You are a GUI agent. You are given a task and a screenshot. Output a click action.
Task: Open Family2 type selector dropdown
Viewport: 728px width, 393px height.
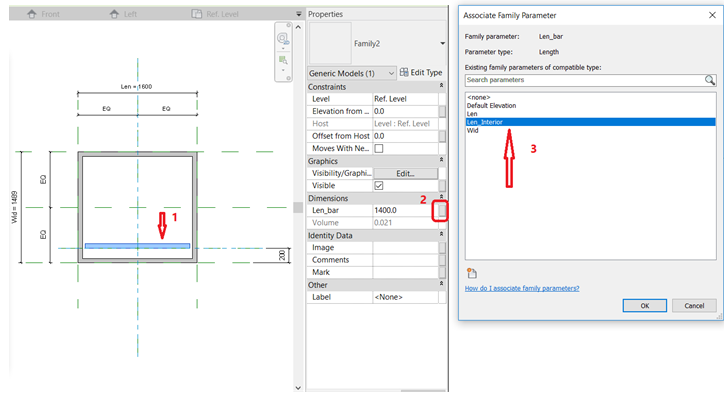click(x=442, y=44)
